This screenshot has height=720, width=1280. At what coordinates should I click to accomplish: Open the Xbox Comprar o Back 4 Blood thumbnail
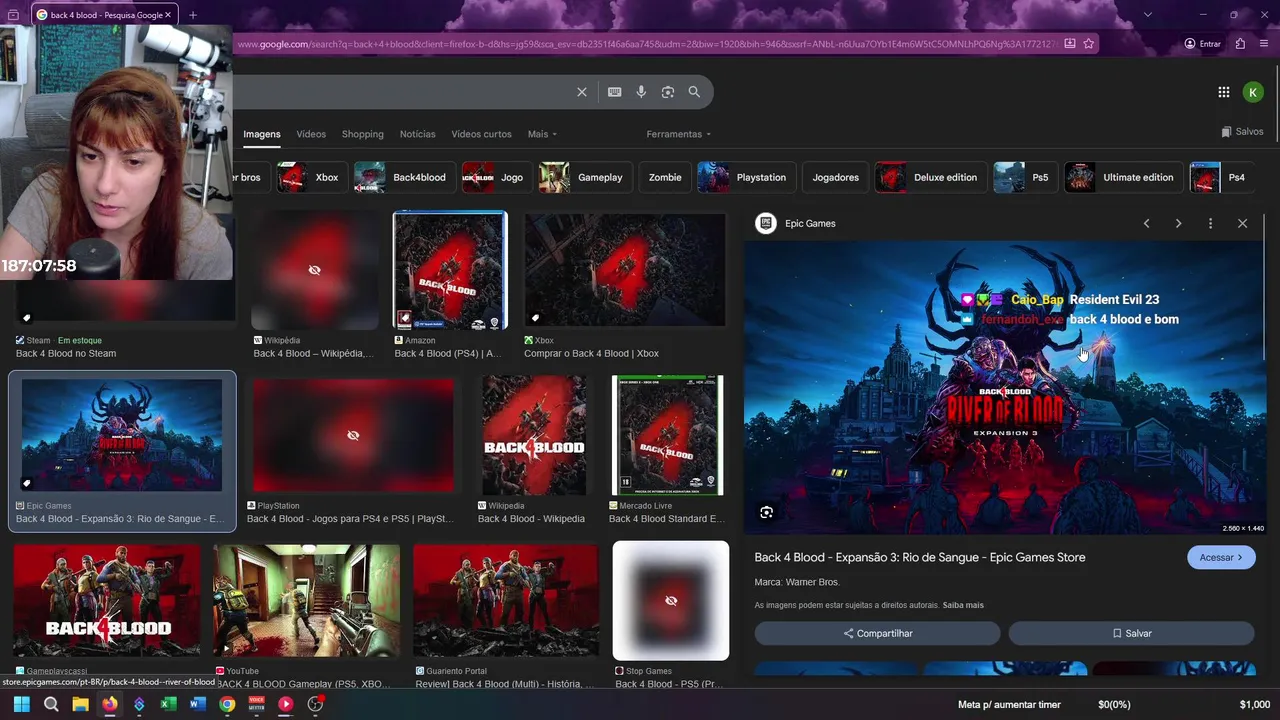click(x=625, y=270)
